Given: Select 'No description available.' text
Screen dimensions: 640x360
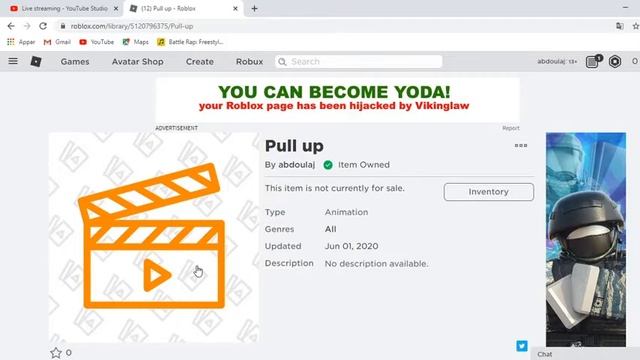Looking at the screenshot, I should click(x=377, y=264).
